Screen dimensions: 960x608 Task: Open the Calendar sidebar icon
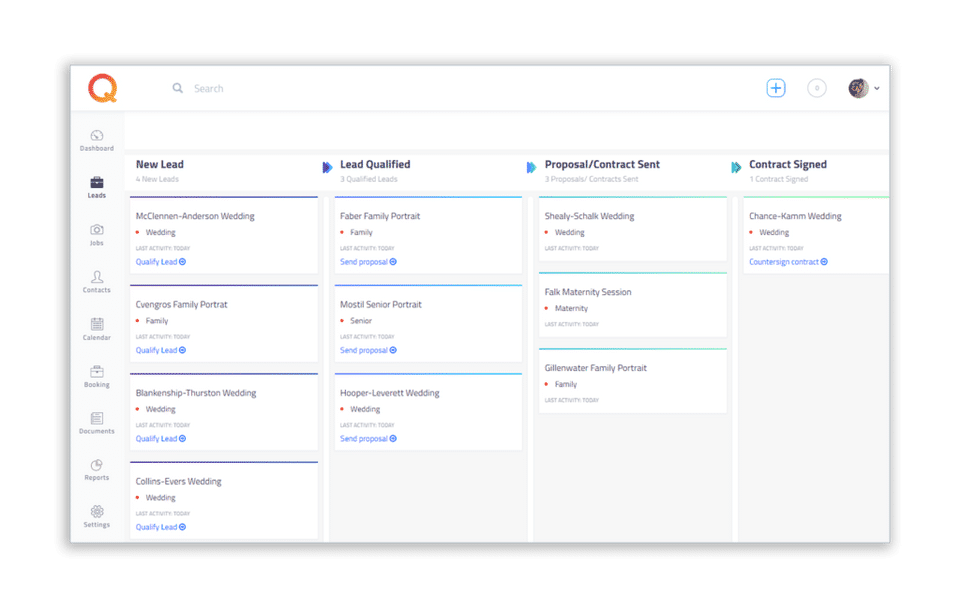(97, 324)
